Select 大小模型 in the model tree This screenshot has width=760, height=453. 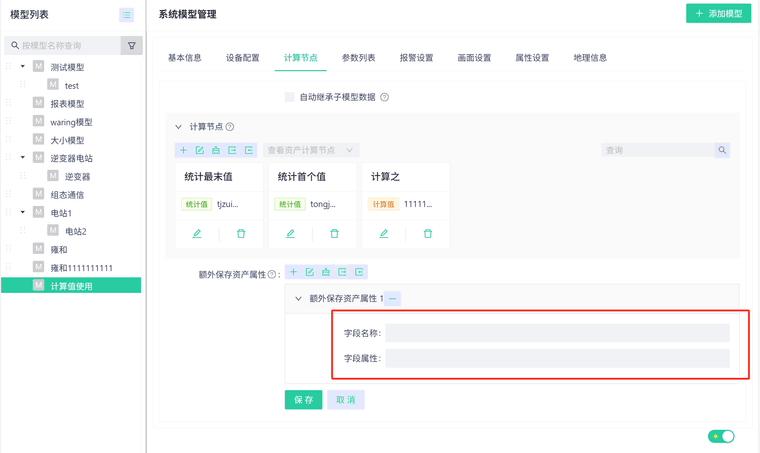67,140
